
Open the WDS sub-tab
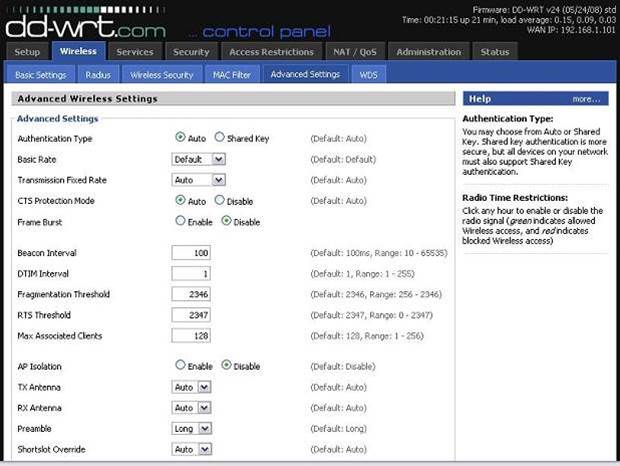(x=369, y=74)
